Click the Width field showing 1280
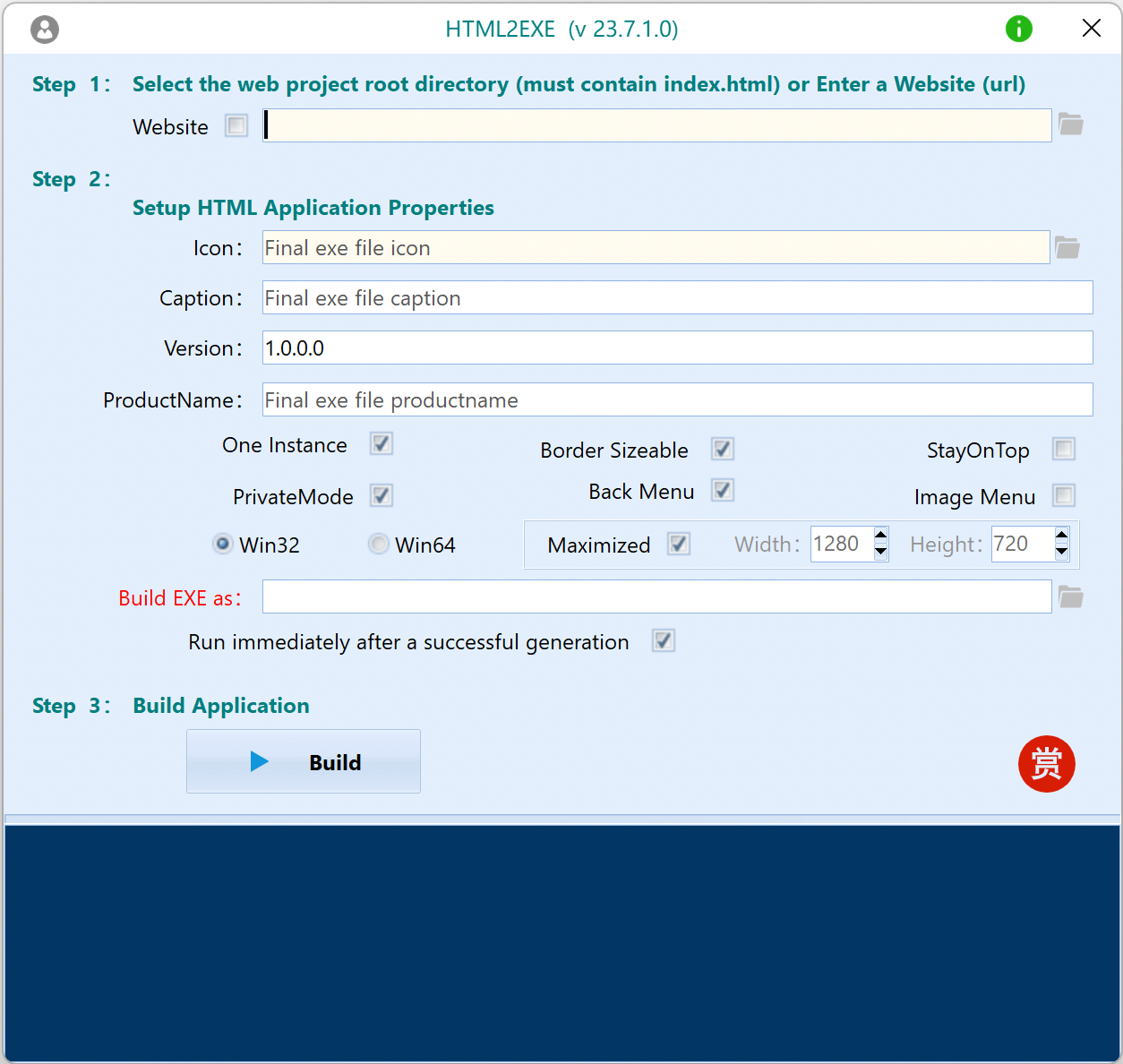The width and height of the screenshot is (1123, 1064). click(x=842, y=544)
